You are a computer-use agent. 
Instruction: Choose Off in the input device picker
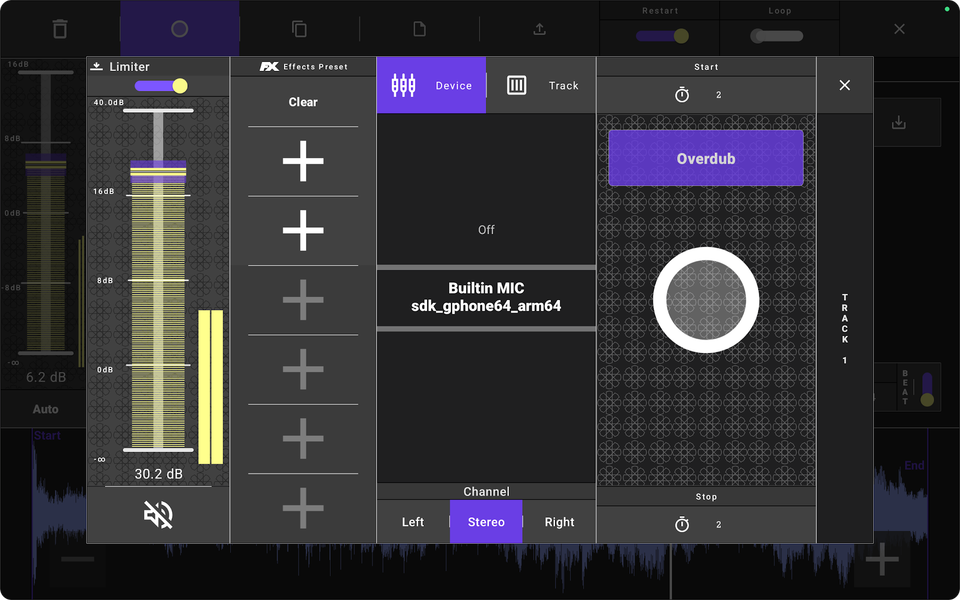486,229
